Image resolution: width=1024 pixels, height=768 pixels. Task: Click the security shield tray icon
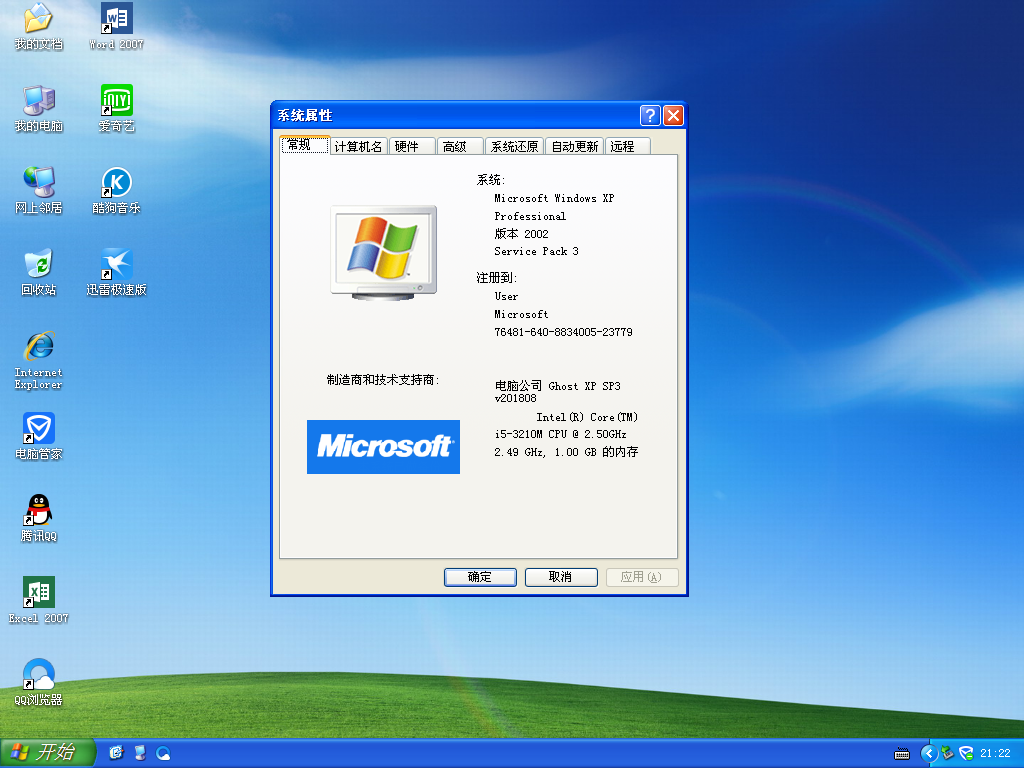click(x=966, y=754)
